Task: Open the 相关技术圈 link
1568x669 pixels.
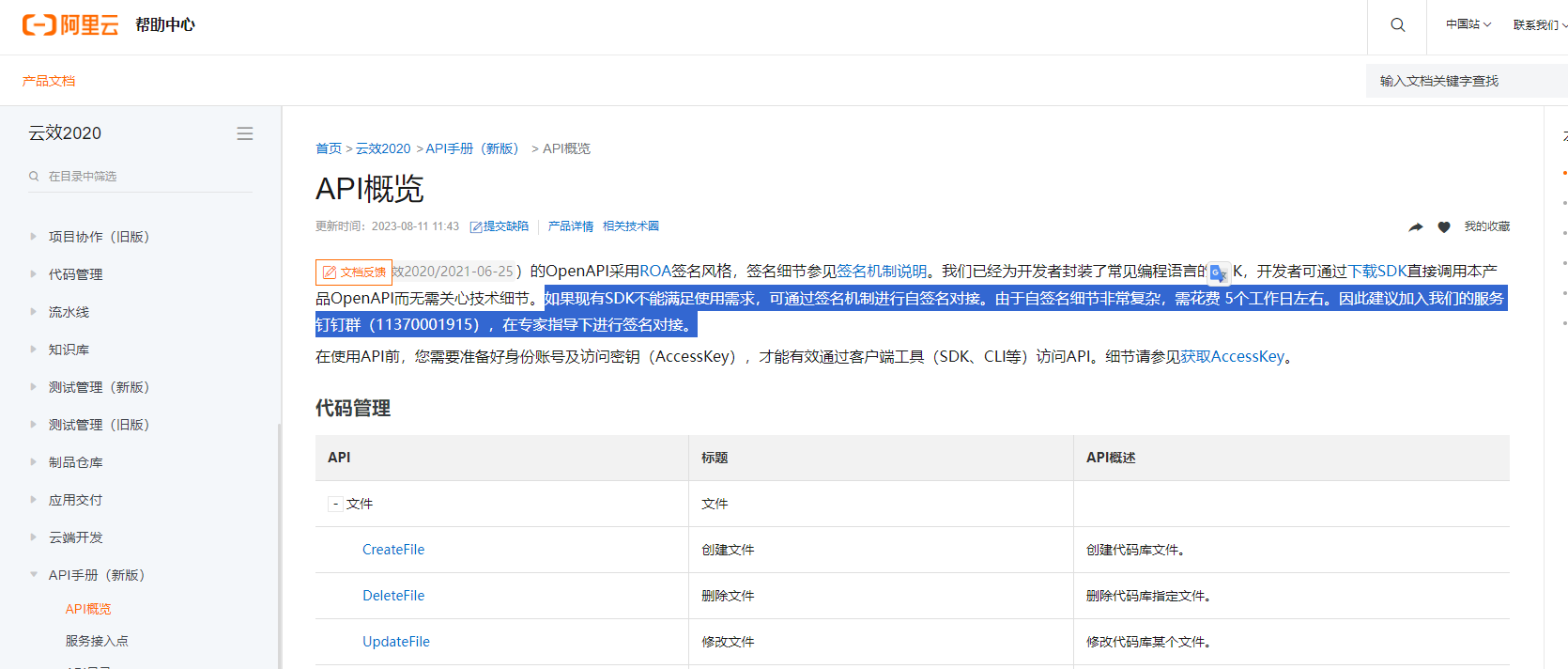Action: click(x=631, y=226)
